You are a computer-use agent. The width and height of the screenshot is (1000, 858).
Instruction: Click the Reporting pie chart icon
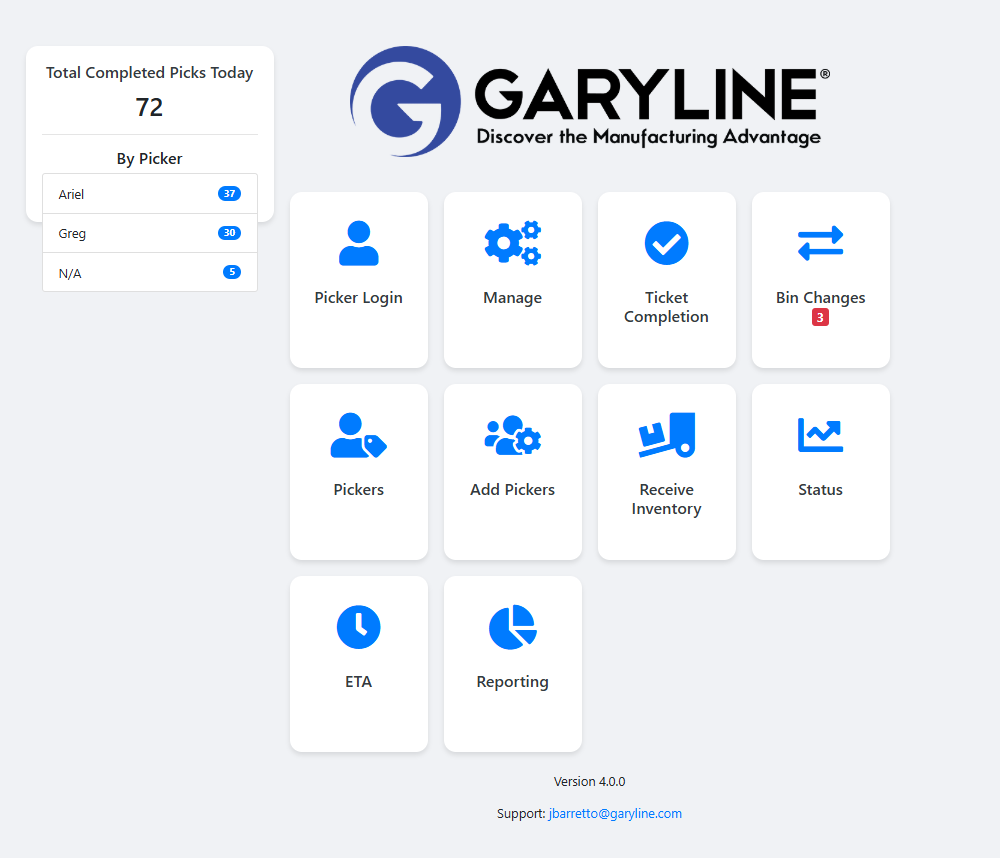point(513,627)
